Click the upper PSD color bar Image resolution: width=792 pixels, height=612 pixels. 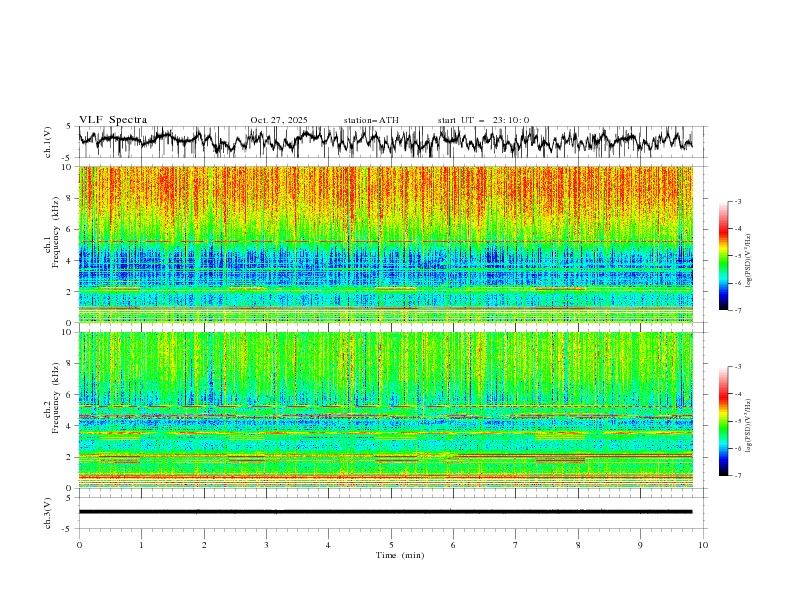pyautogui.click(x=724, y=256)
